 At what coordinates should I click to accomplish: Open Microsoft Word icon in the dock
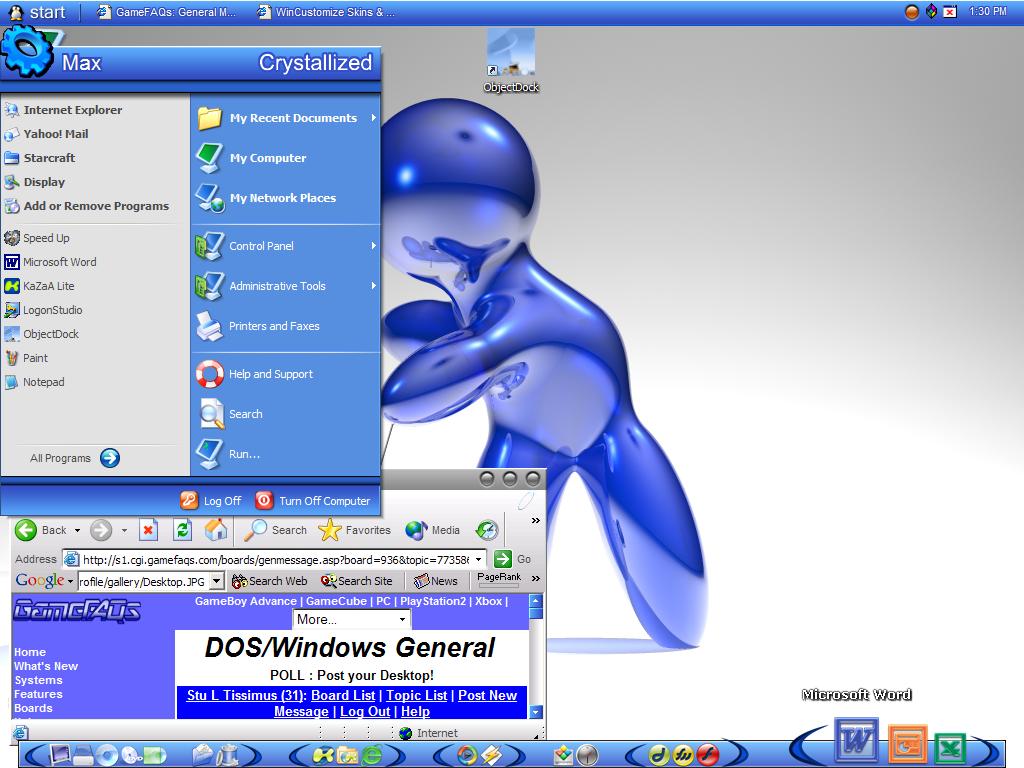pos(856,741)
